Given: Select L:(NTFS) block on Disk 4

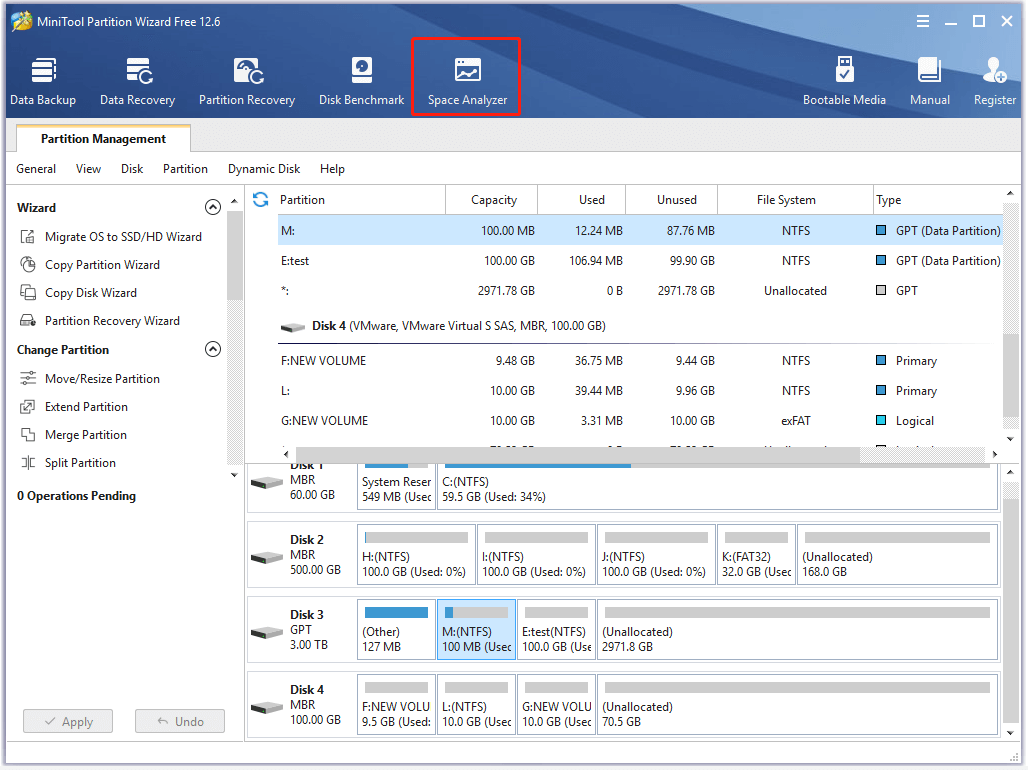Looking at the screenshot, I should point(477,705).
